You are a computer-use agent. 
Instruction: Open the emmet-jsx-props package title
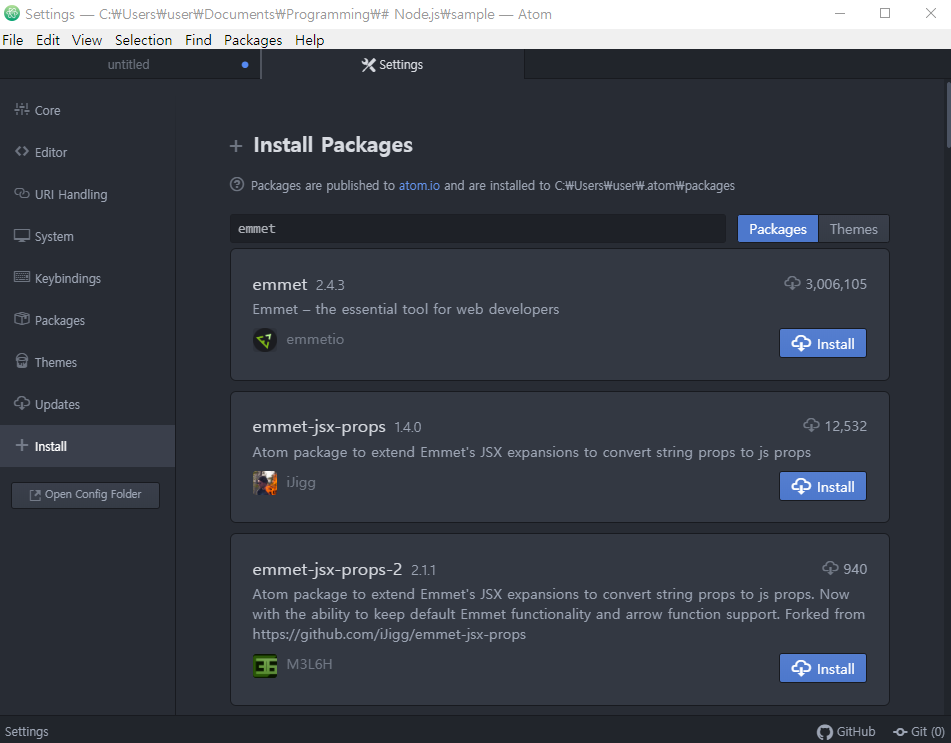(x=319, y=427)
